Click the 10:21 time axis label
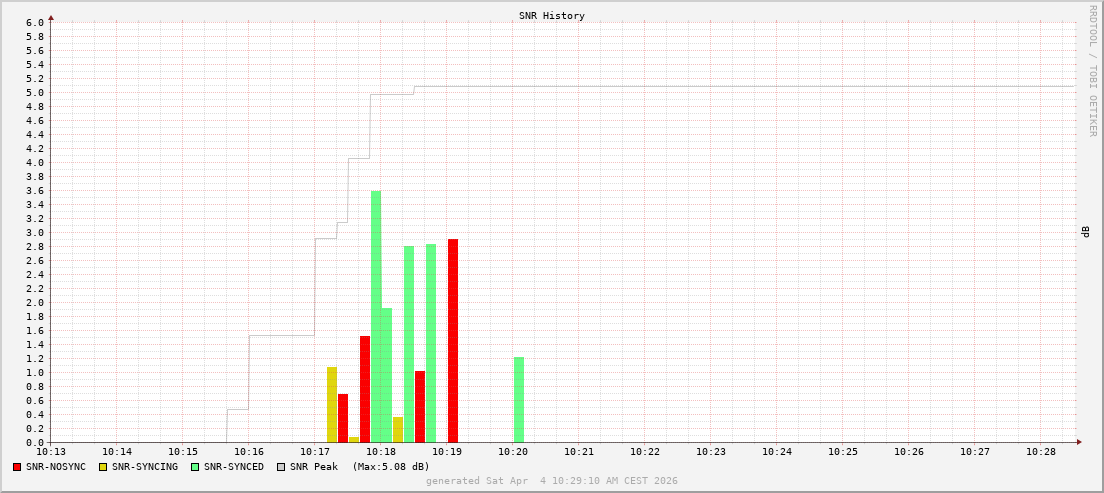Screen dimensions: 1104x493 (x=579, y=452)
